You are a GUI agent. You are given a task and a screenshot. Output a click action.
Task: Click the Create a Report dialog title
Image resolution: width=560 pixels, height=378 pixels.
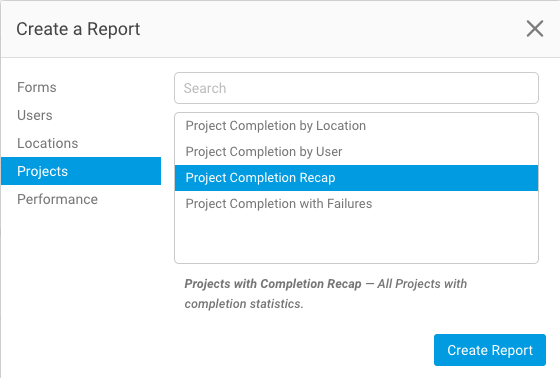78,29
